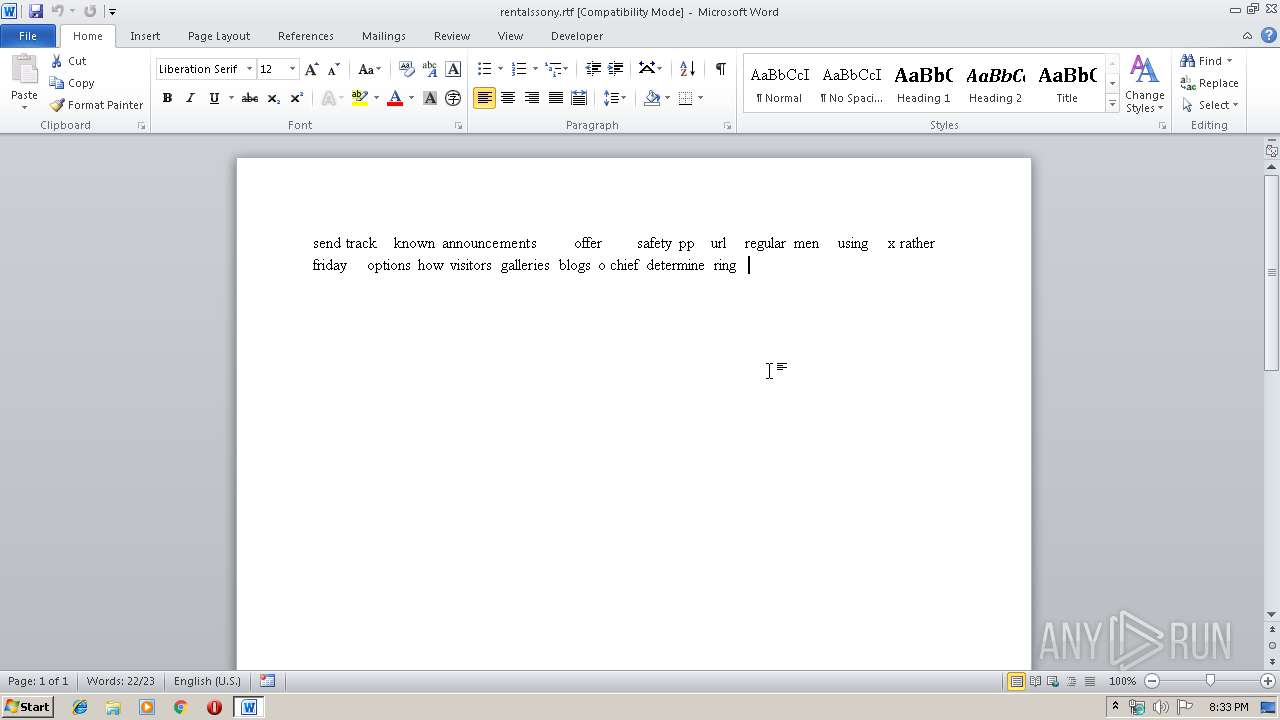Apply red Font Color
Image resolution: width=1280 pixels, height=720 pixels.
click(395, 98)
